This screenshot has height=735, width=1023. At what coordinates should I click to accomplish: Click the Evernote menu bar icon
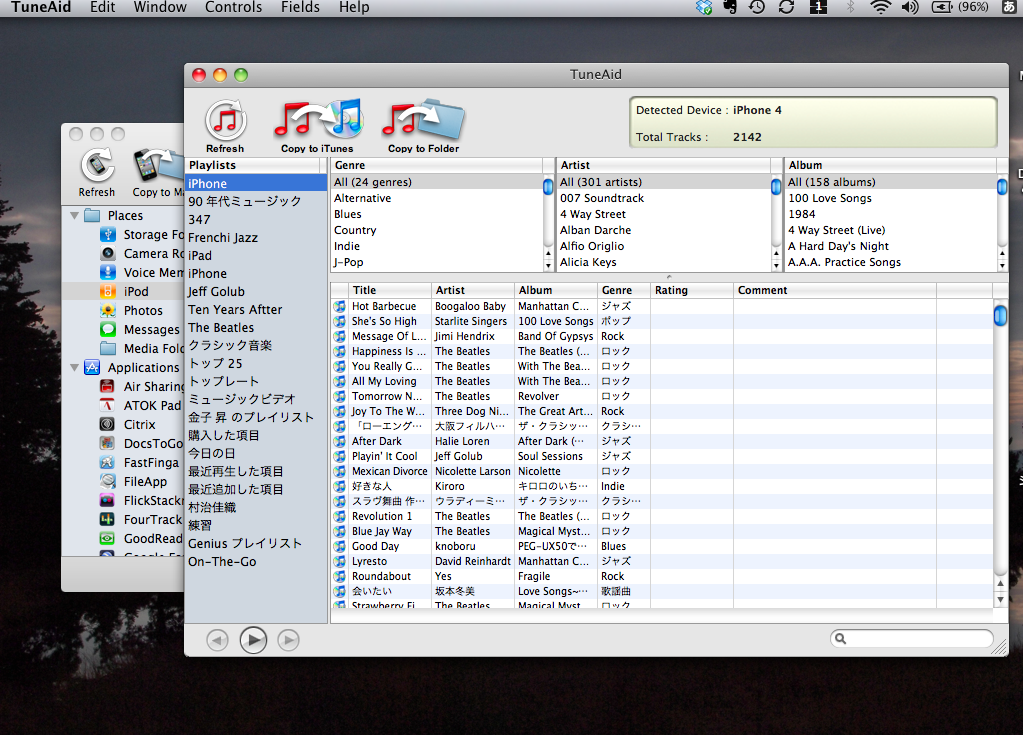point(730,7)
